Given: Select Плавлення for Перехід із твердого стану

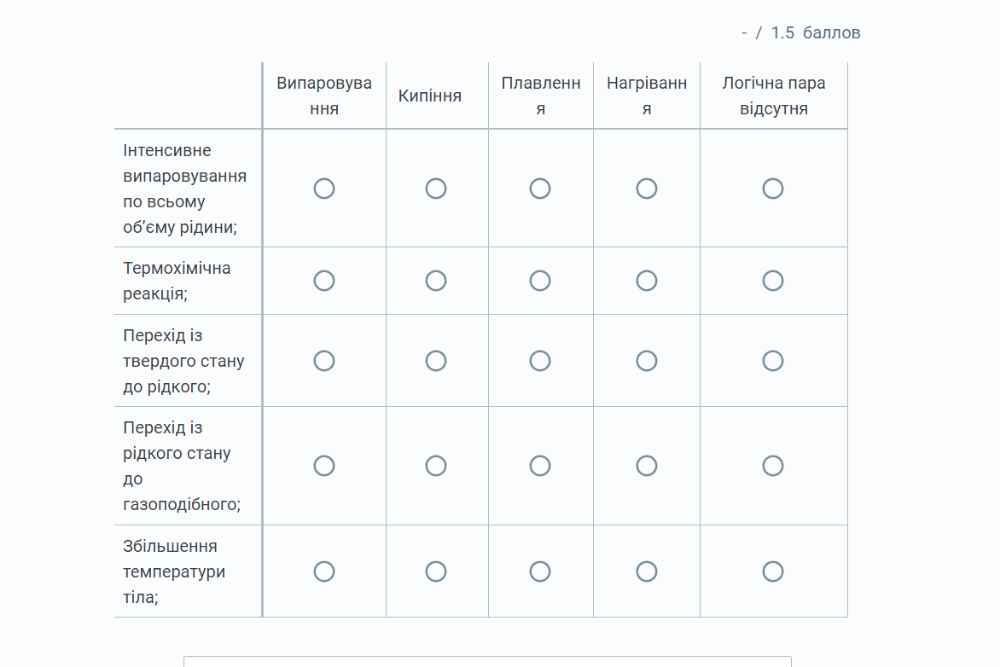Looking at the screenshot, I should pyautogui.click(x=540, y=361).
